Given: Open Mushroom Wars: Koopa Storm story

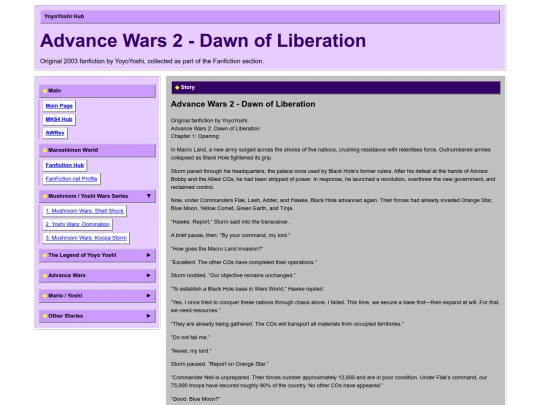Looking at the screenshot, I should pyautogui.click(x=86, y=238).
